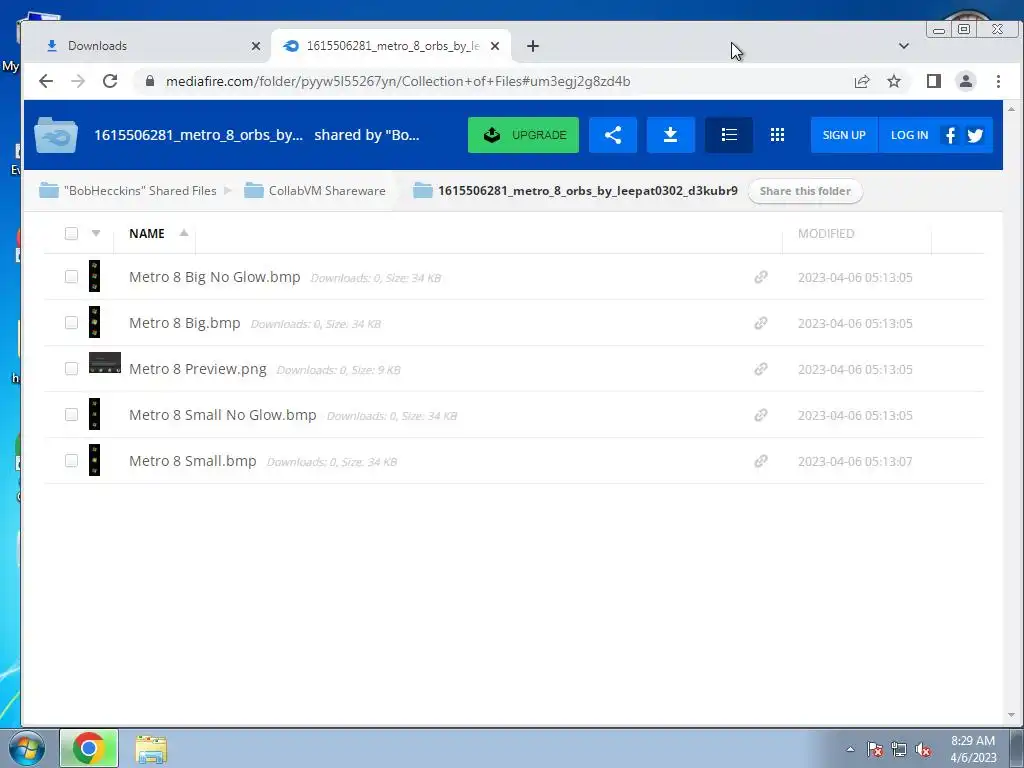
Task: Open Windows Explorer from the taskbar
Action: [151, 749]
